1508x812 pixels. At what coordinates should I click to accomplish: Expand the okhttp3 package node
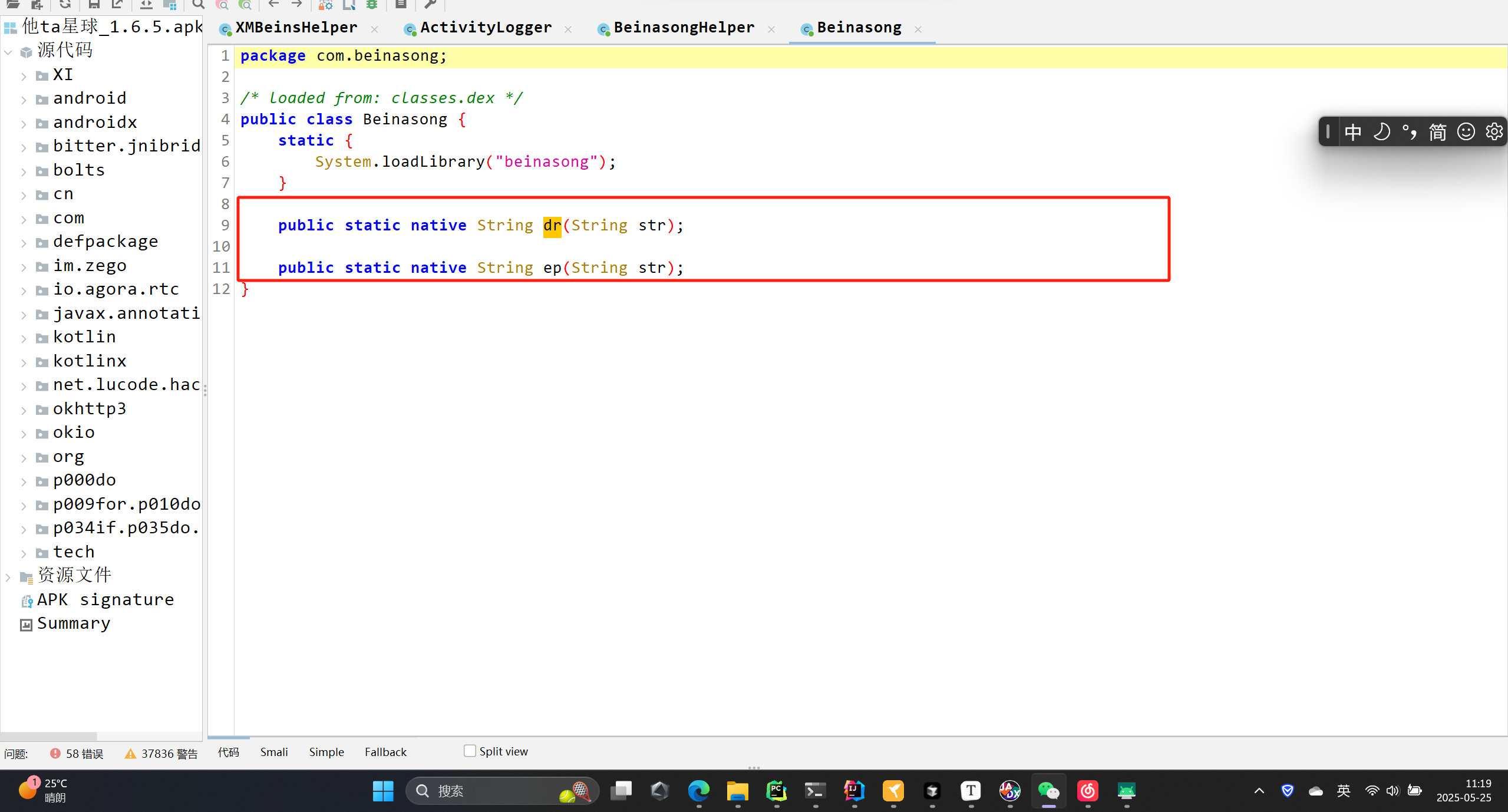24,411
